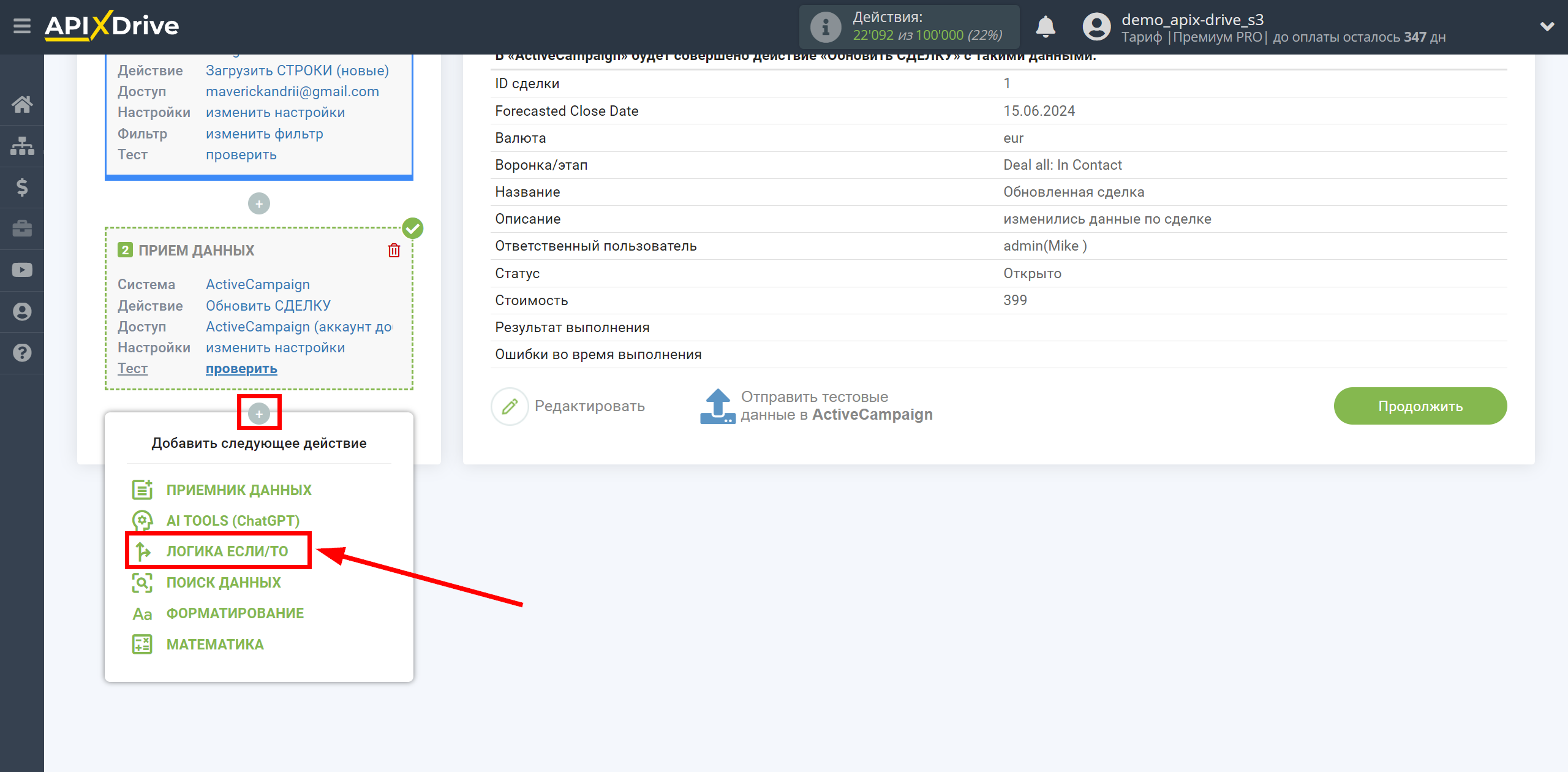This screenshot has height=772, width=1568.
Task: Open the video tutorials YouTube icon
Action: click(x=22, y=270)
